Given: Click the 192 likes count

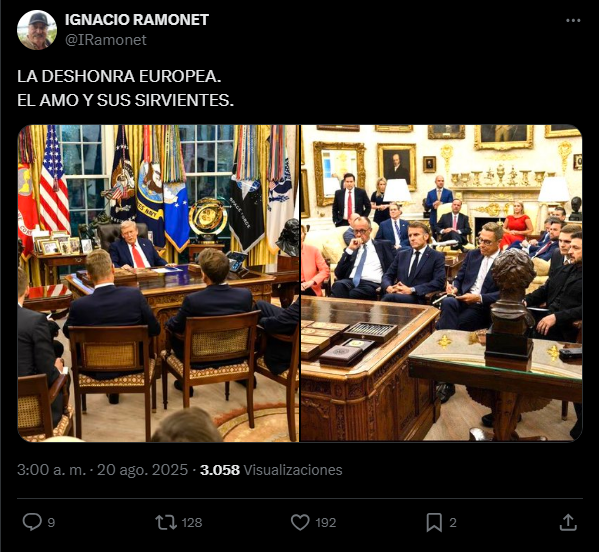Looking at the screenshot, I should [x=325, y=523].
